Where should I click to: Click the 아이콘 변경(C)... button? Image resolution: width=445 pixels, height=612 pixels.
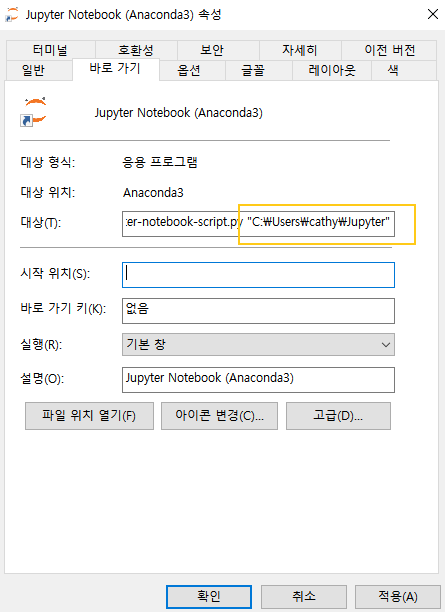coord(219,416)
